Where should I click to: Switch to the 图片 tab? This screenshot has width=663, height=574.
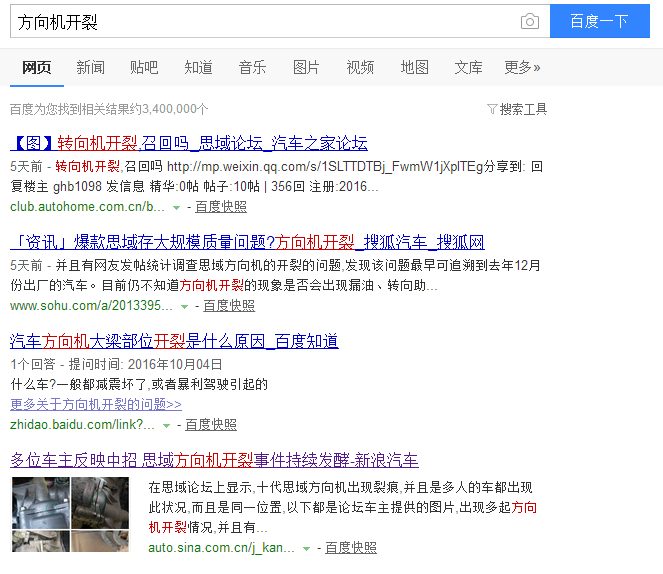coord(306,68)
